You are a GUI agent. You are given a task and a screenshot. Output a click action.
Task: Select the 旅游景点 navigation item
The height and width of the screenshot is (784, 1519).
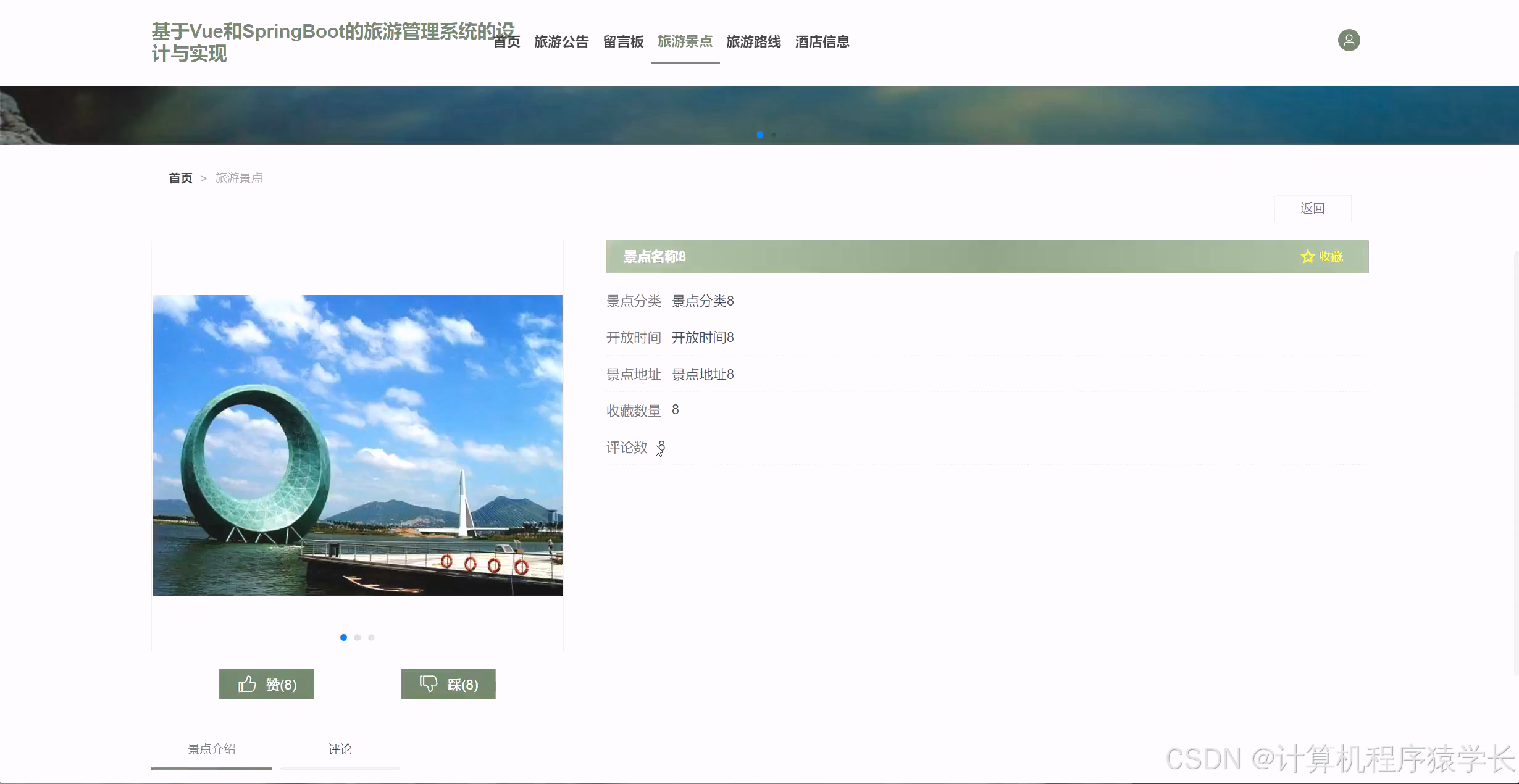685,41
